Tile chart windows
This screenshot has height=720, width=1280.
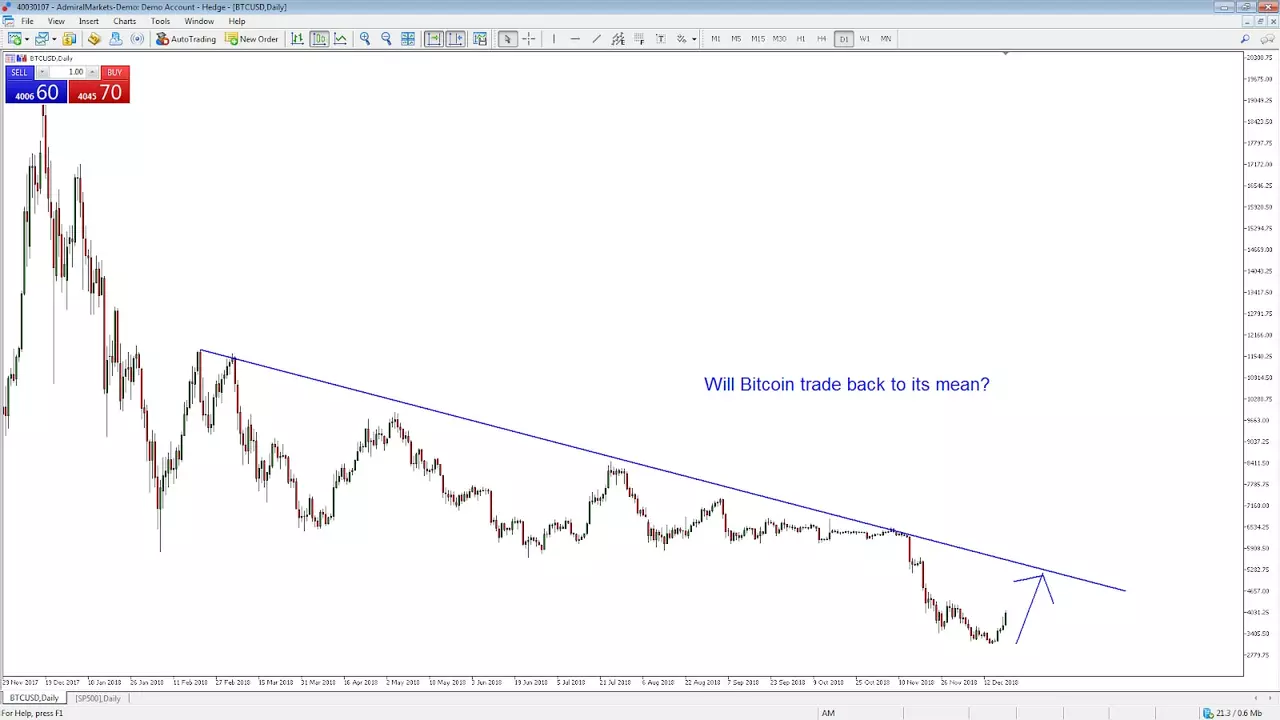click(x=408, y=39)
